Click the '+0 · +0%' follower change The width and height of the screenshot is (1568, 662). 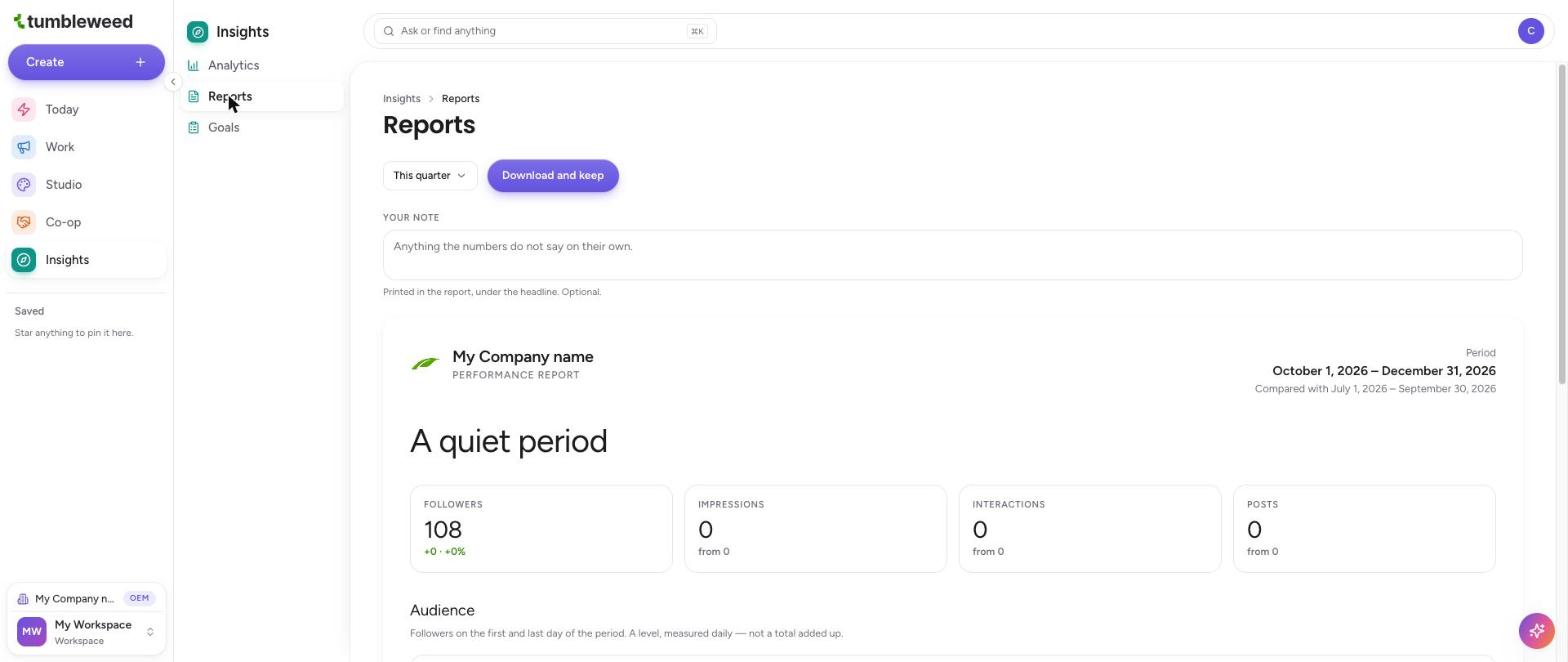445,552
